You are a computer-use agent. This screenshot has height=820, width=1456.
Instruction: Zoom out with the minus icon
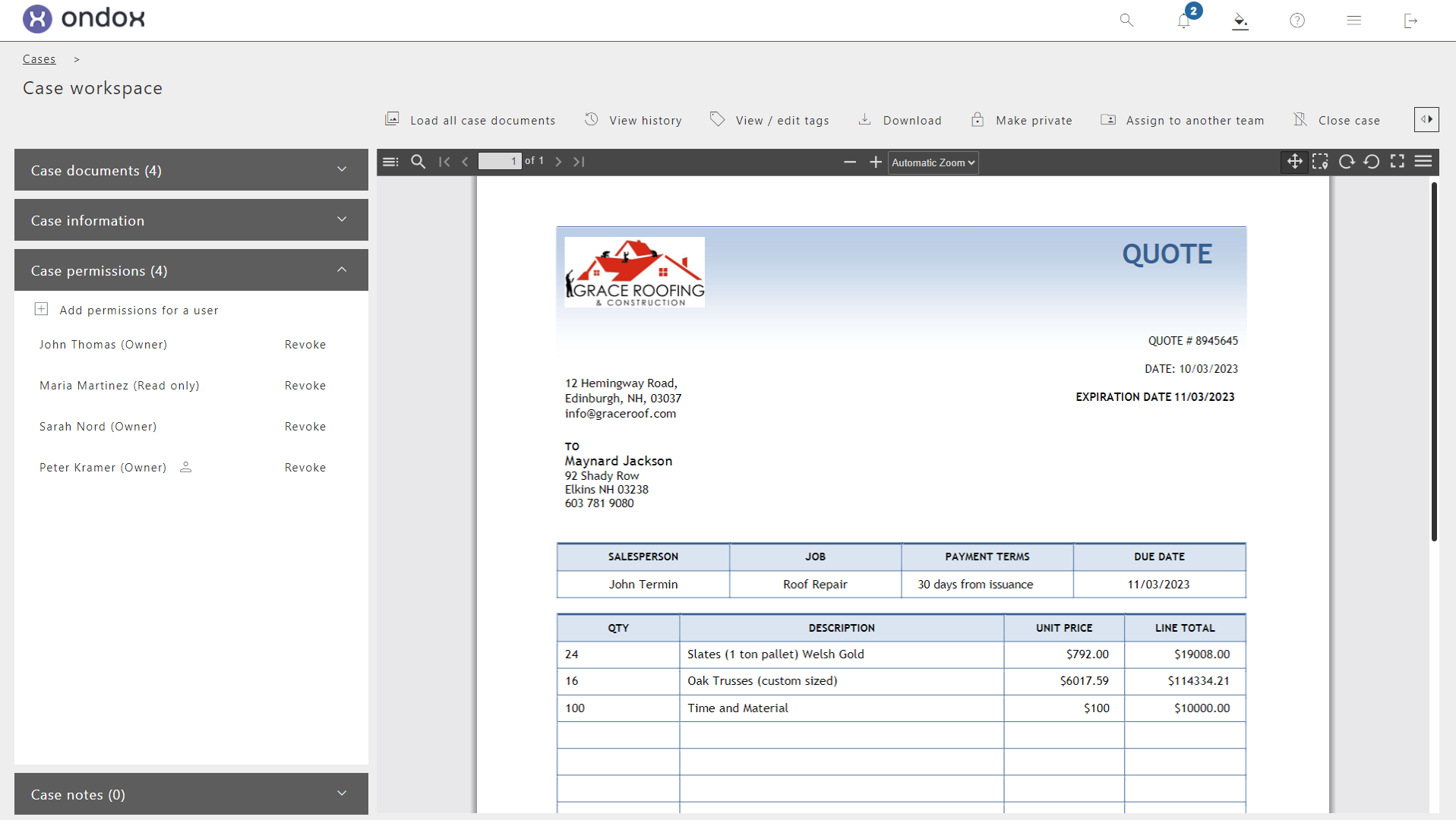[x=850, y=162]
